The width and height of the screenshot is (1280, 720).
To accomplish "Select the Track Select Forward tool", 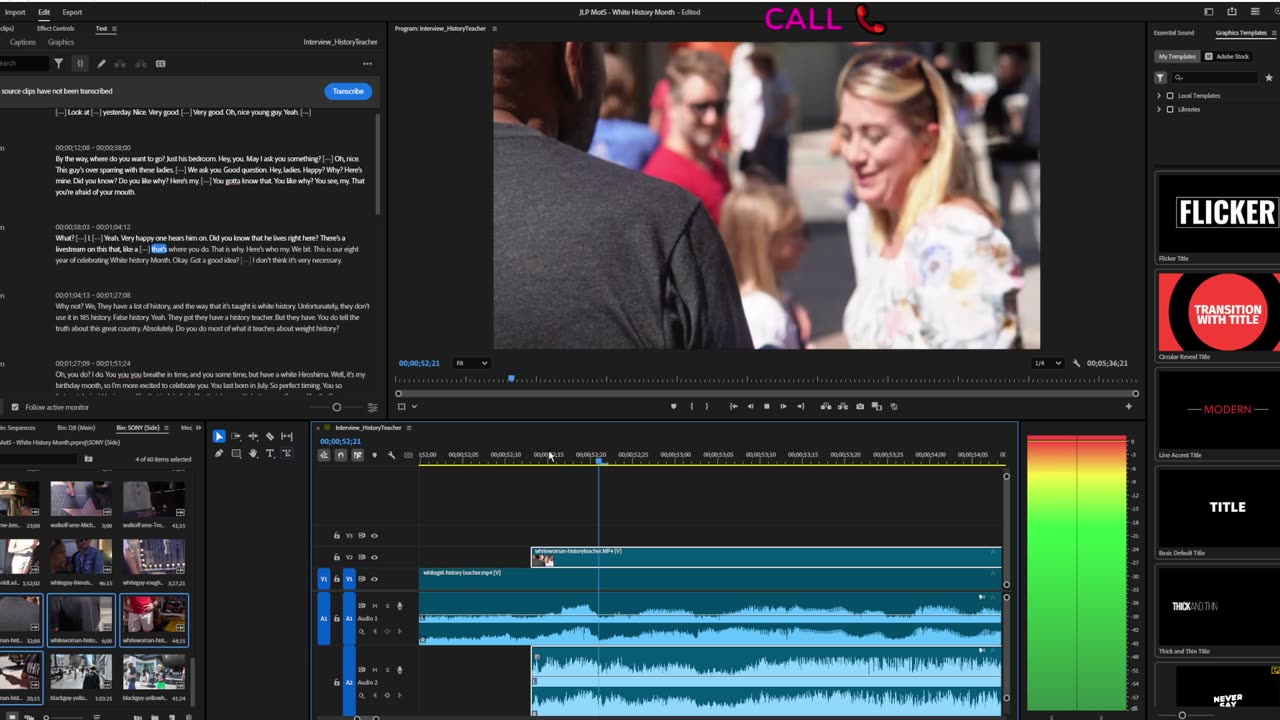I will 236,436.
